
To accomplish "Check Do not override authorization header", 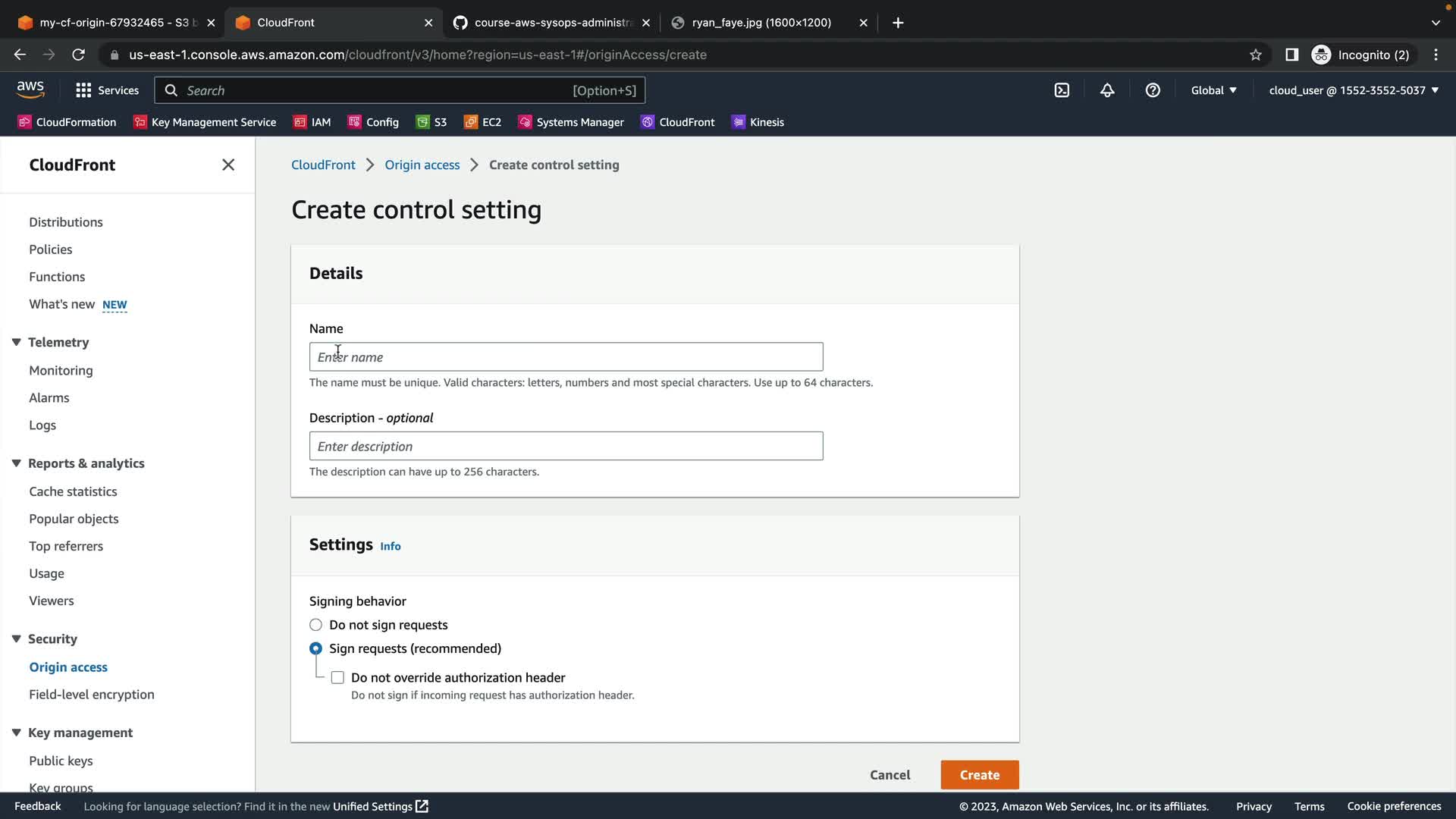I will pyautogui.click(x=337, y=677).
